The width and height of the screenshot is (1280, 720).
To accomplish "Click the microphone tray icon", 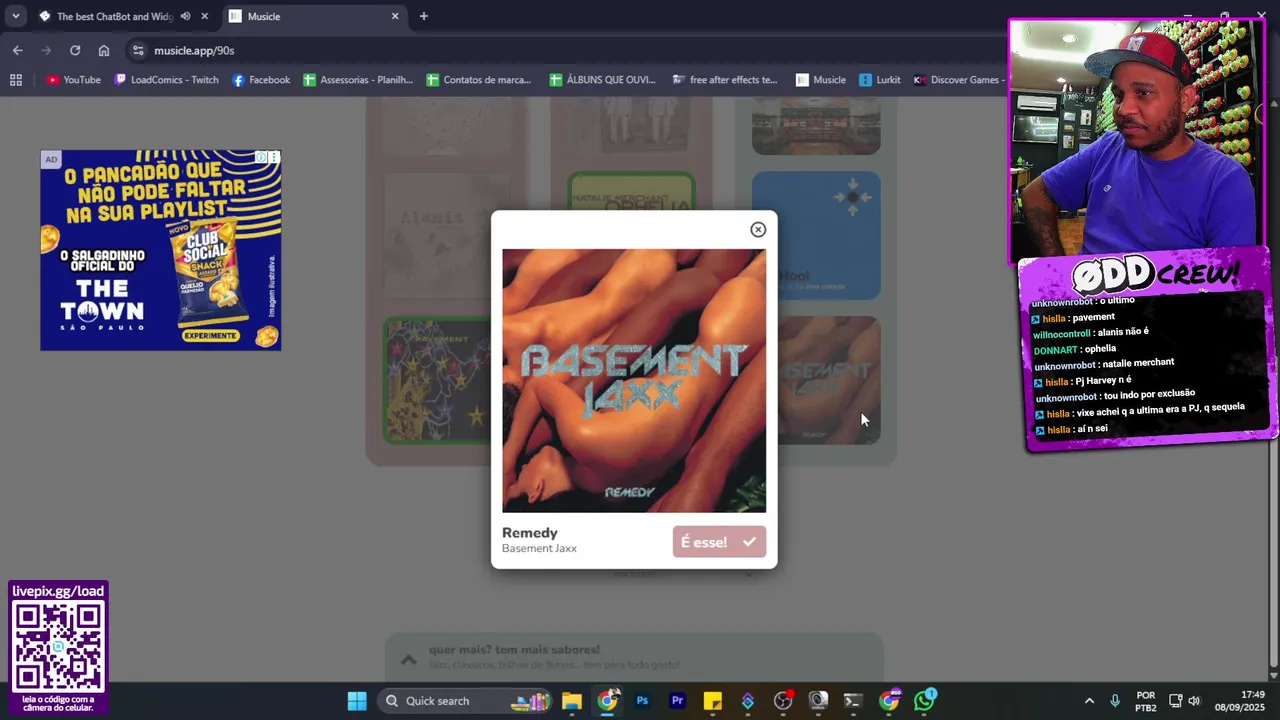I will [x=1115, y=701].
